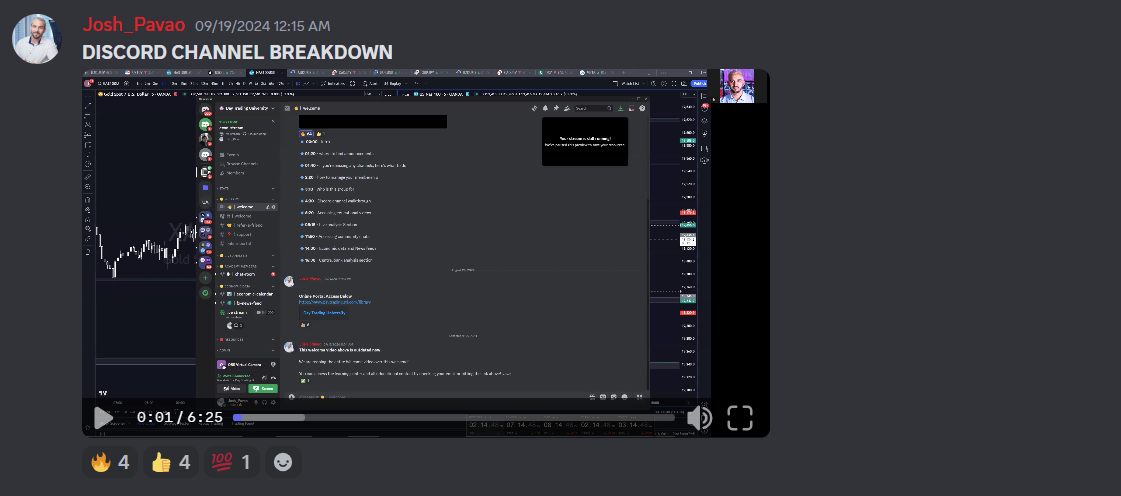Seek along the video progress bar
This screenshot has width=1121, height=496.
tap(453, 417)
